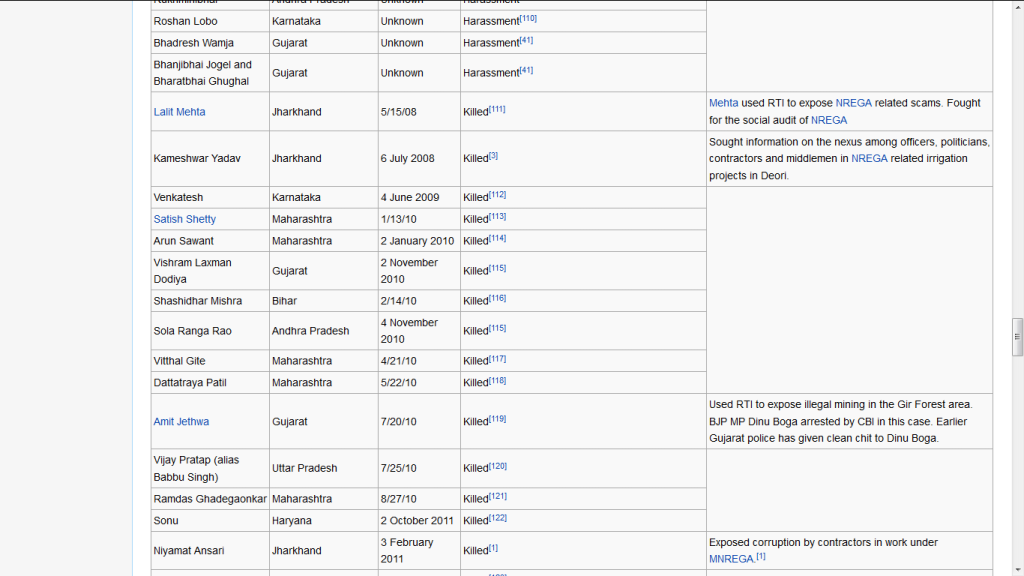Click the vertical scrollbar thumb

click(x=1017, y=337)
